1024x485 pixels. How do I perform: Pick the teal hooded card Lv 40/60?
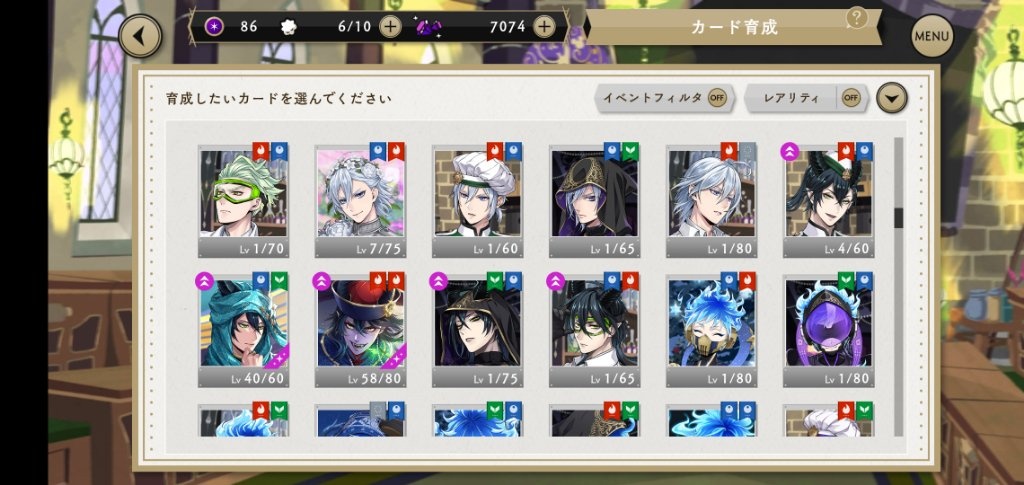(244, 330)
